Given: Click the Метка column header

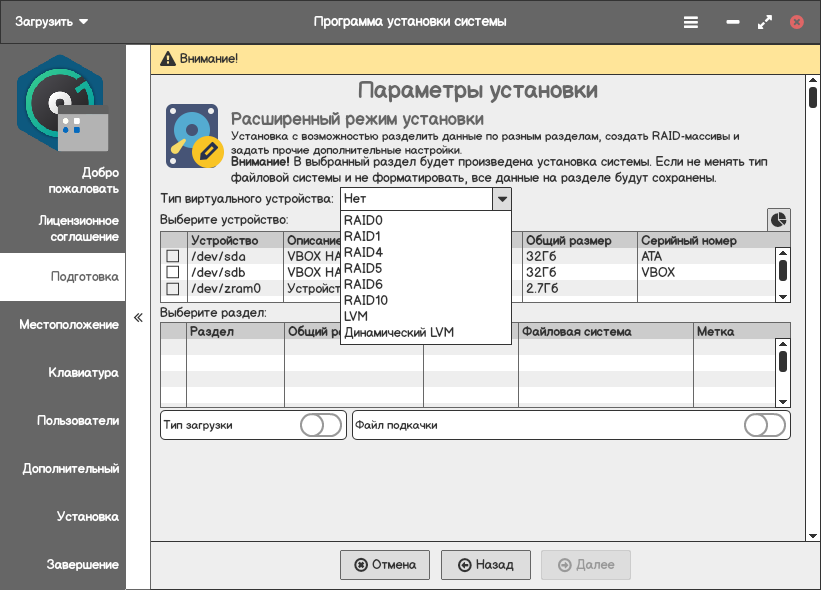Looking at the screenshot, I should click(741, 331).
